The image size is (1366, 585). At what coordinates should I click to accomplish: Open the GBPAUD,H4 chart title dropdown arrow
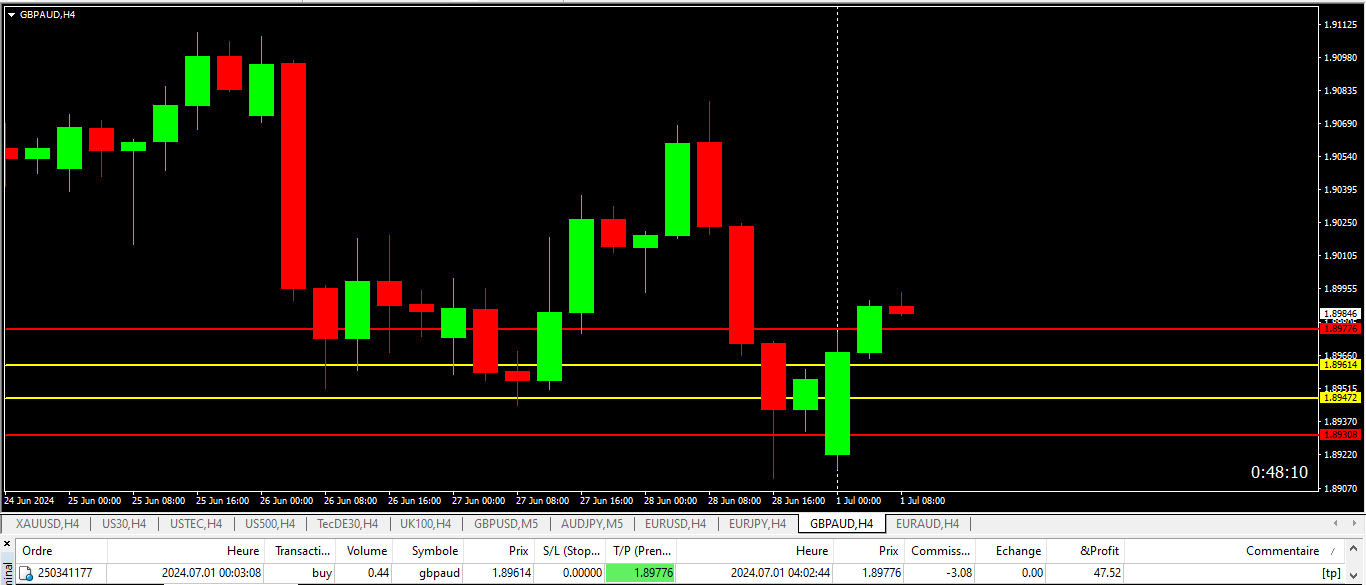(11, 14)
